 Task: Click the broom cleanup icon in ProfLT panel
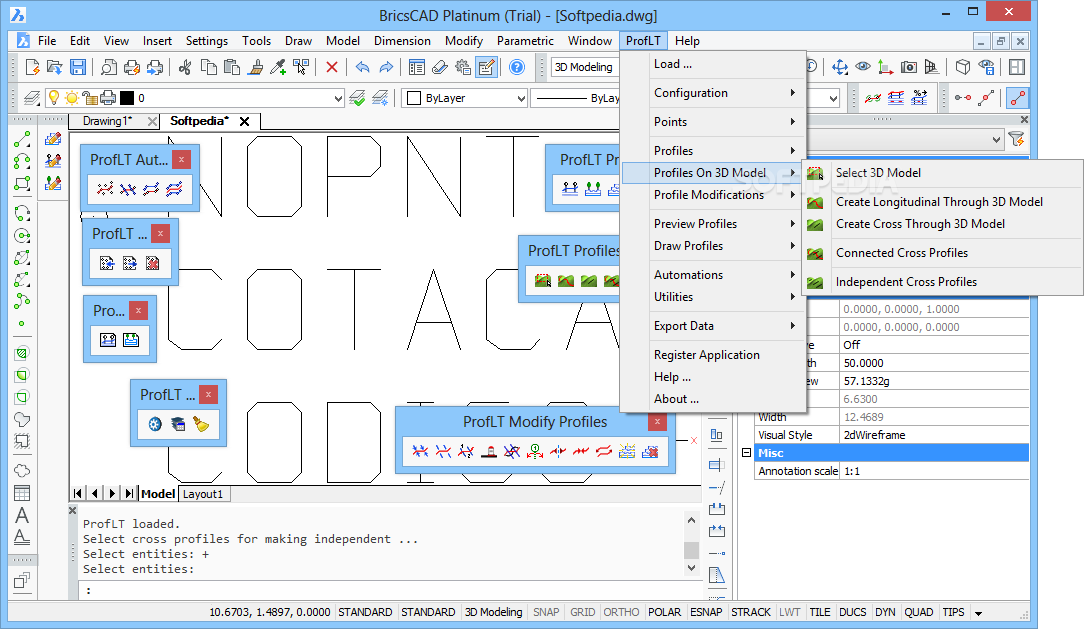point(201,424)
